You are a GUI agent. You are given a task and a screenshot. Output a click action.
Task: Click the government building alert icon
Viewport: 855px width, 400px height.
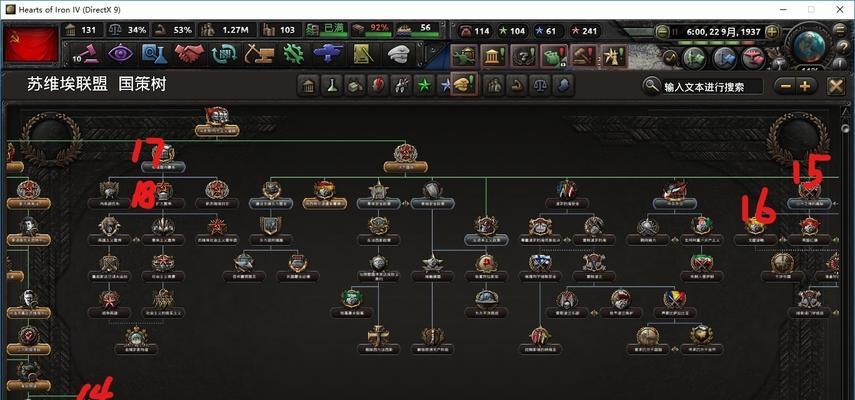pyautogui.click(x=494, y=56)
